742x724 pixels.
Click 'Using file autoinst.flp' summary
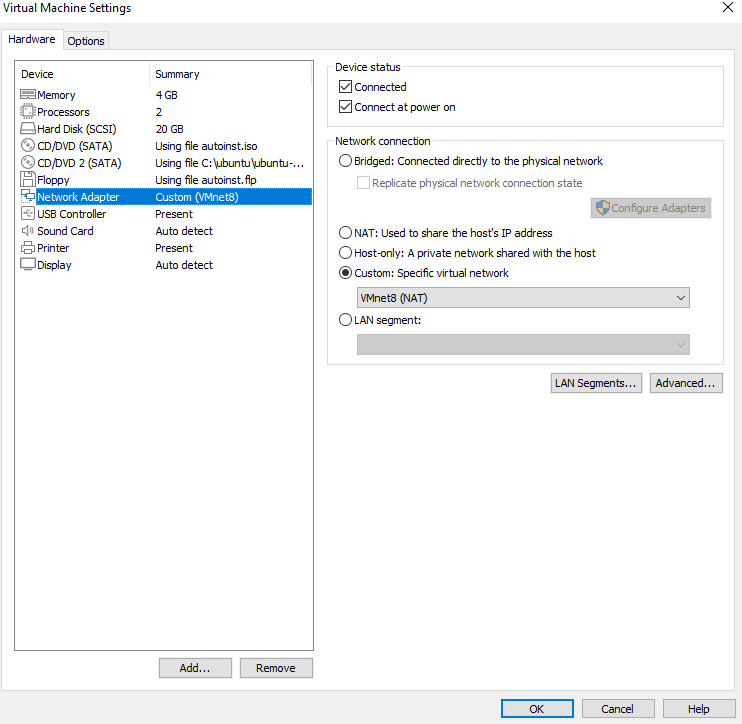(x=205, y=180)
